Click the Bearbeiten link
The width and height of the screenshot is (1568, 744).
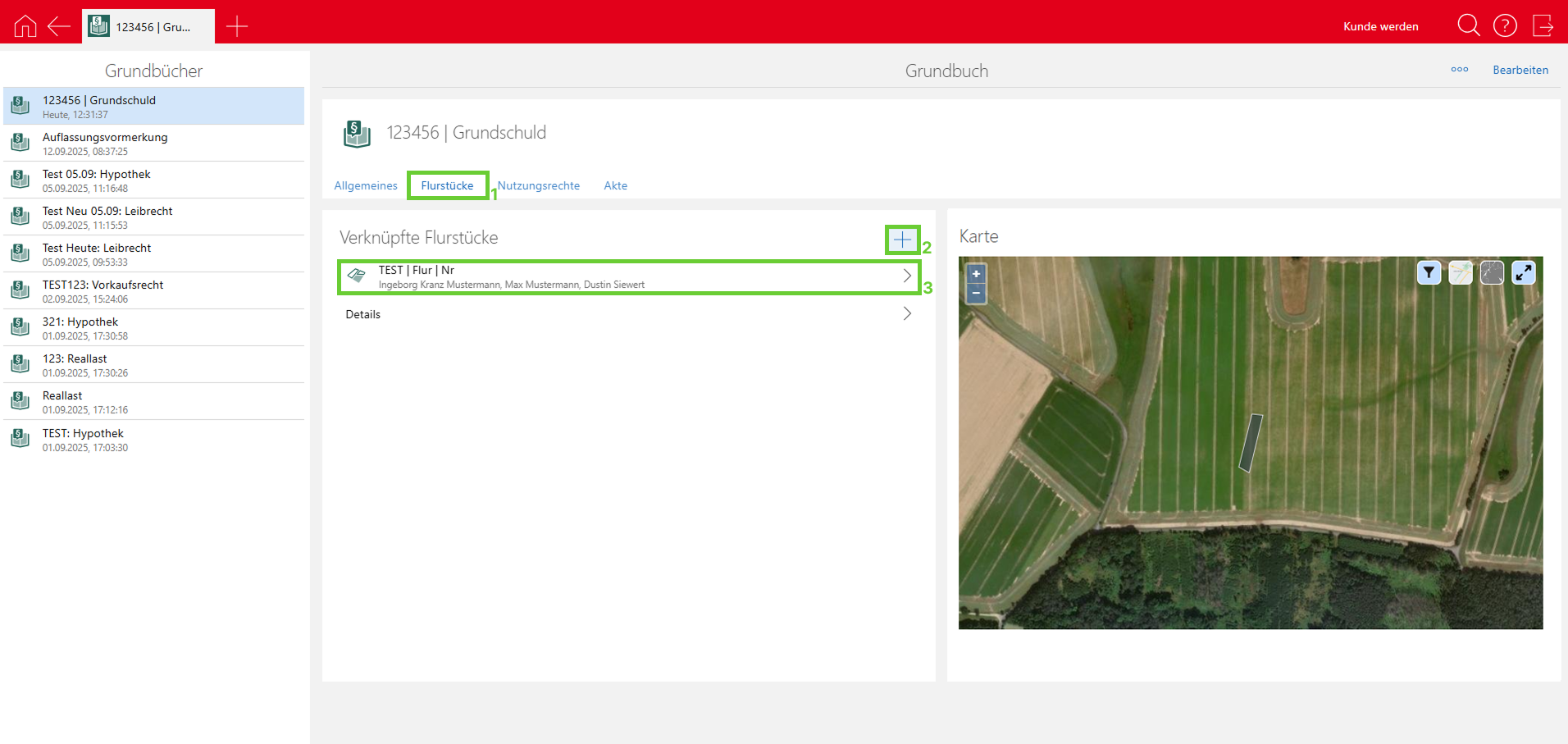[x=1520, y=70]
